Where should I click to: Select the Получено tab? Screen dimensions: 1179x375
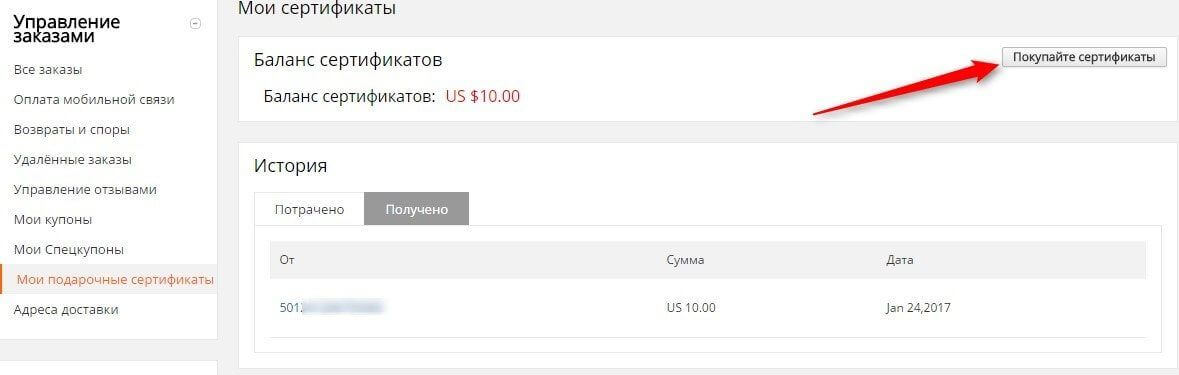(417, 209)
